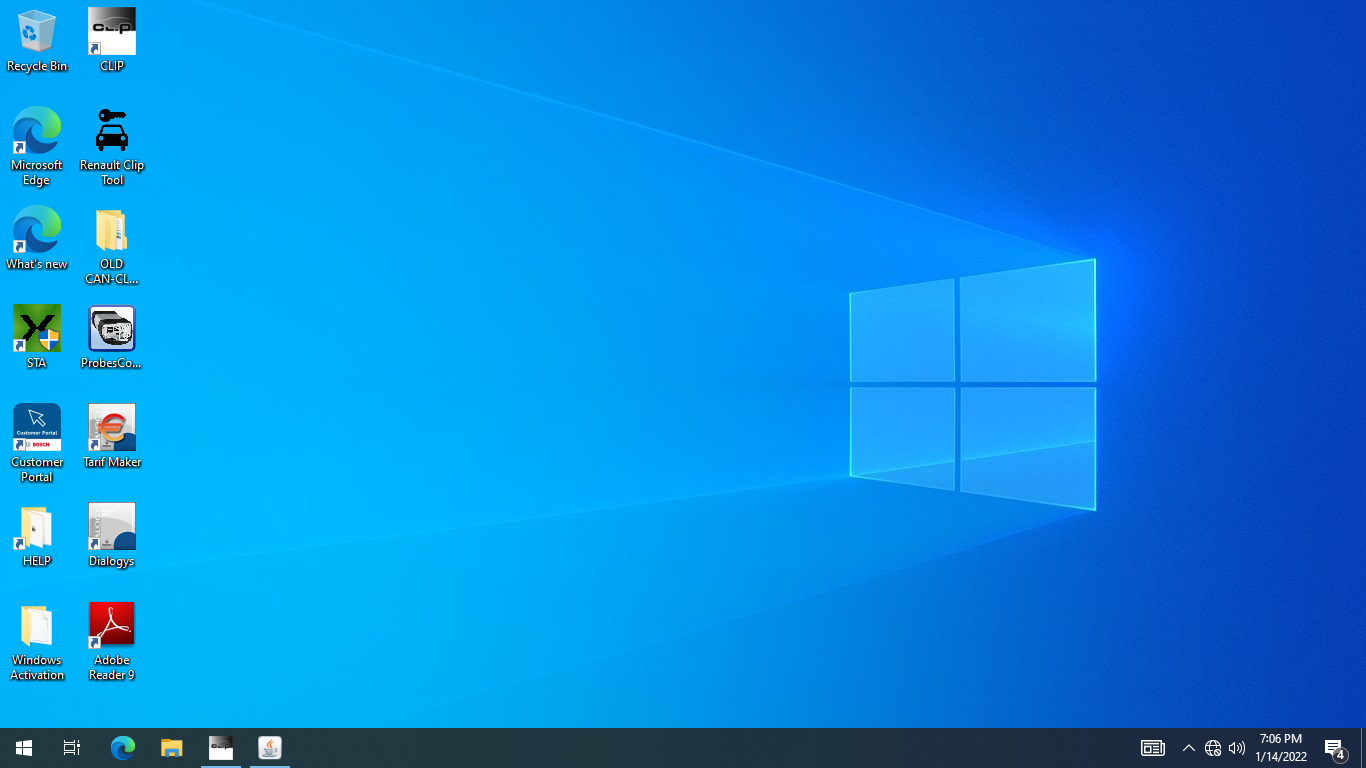Open the ProbesConfig application
Image resolution: width=1366 pixels, height=768 pixels.
(x=111, y=328)
